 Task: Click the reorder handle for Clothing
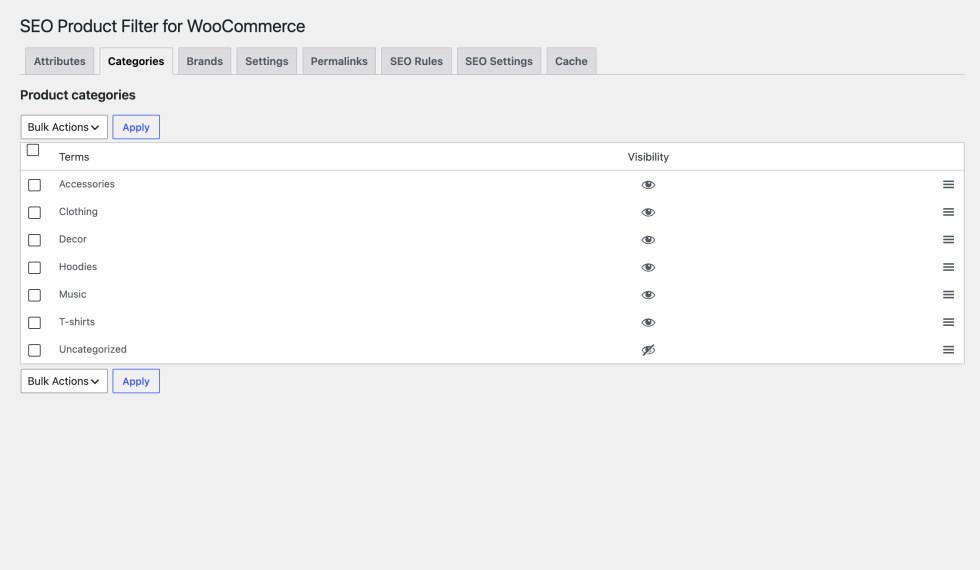(948, 212)
